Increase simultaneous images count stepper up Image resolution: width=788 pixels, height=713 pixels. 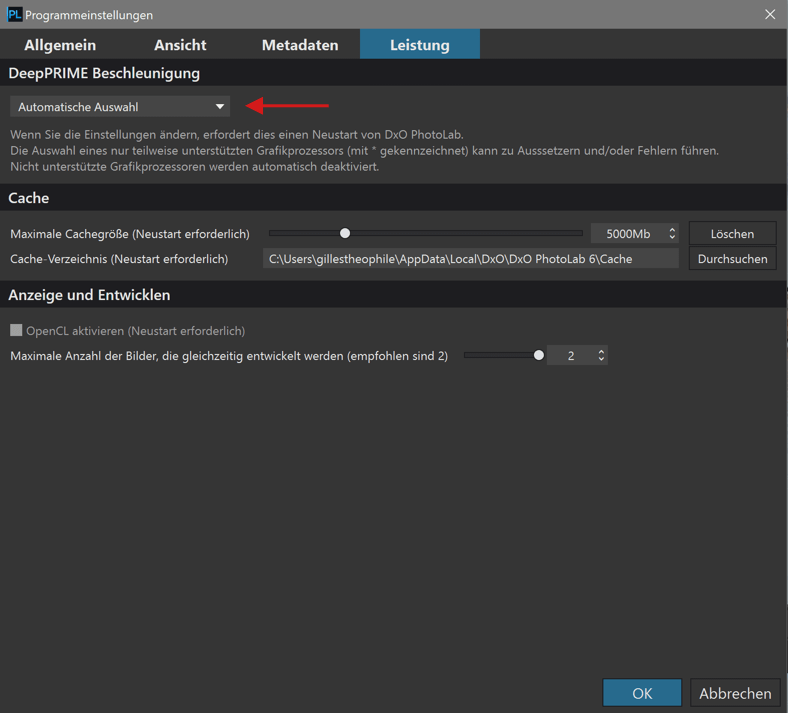click(x=601, y=352)
